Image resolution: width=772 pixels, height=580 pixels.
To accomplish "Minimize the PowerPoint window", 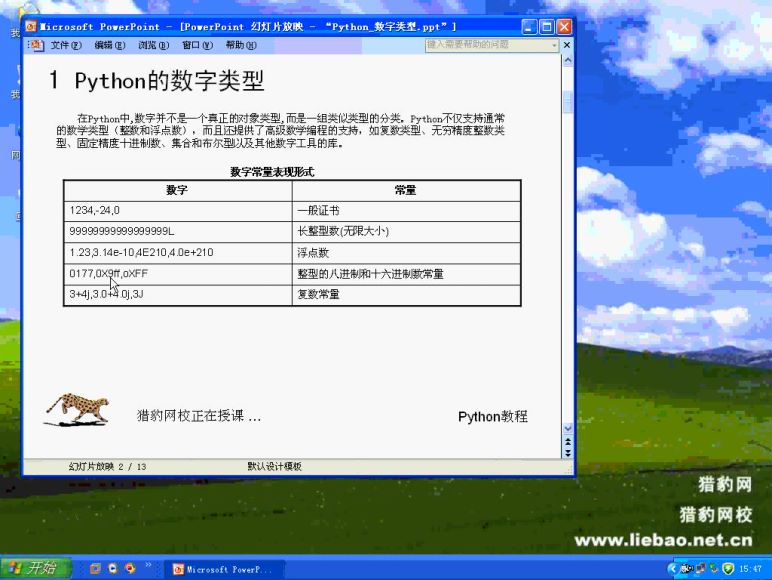I will point(529,27).
